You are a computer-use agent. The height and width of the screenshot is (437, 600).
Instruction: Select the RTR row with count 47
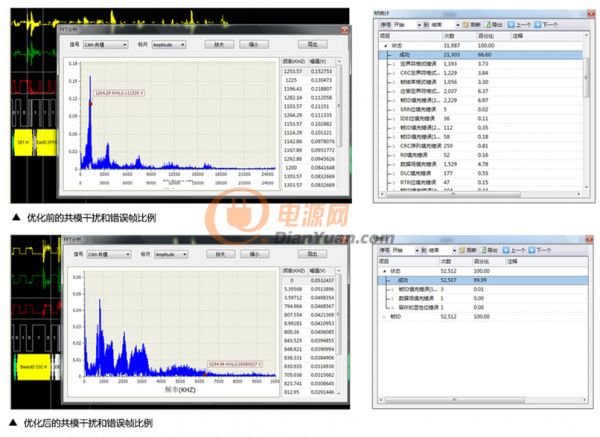pyautogui.click(x=481, y=183)
